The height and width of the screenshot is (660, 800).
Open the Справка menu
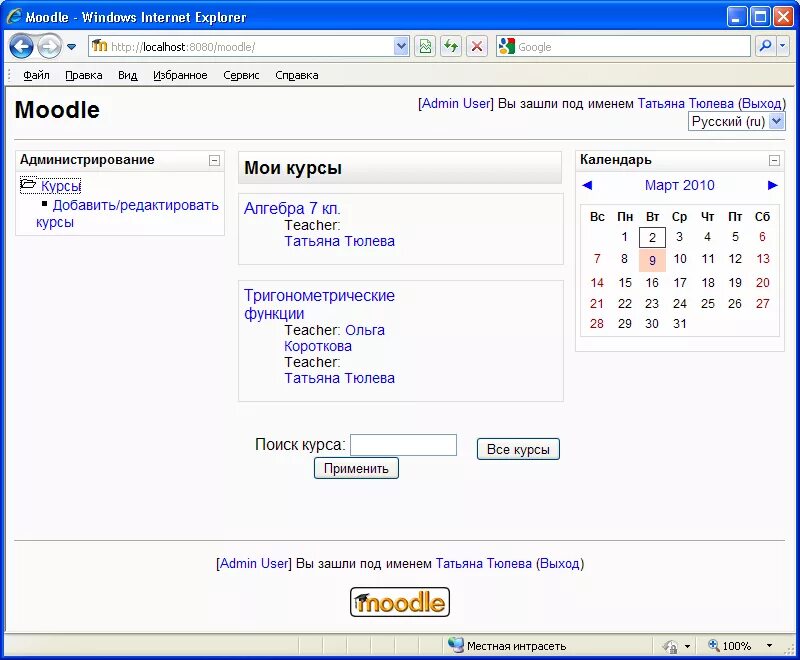coord(296,75)
